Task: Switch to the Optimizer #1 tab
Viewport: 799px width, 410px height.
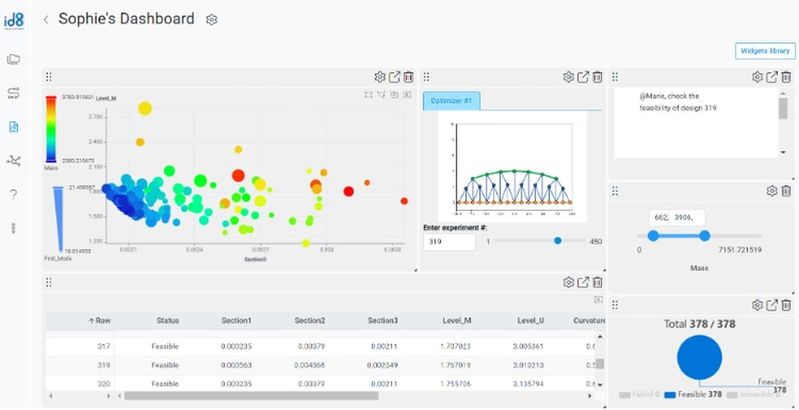Action: tap(453, 100)
